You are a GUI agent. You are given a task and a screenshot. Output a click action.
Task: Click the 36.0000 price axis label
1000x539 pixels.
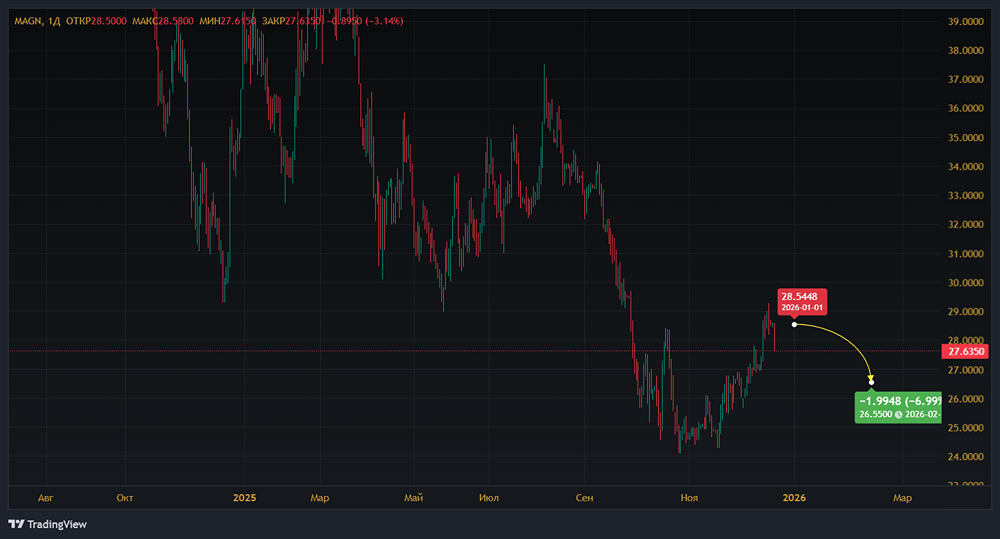tap(966, 108)
